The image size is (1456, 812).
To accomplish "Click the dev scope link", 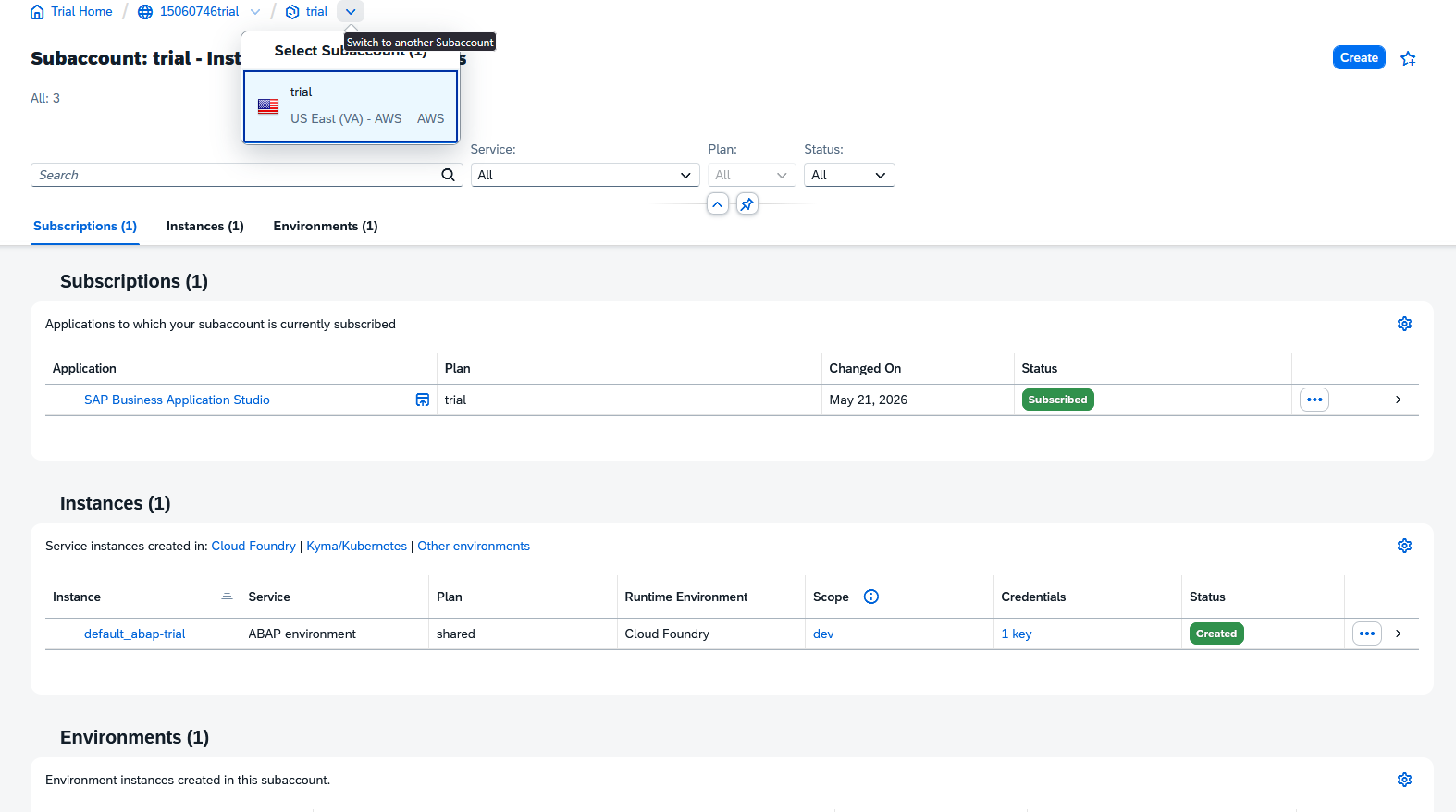I will [x=823, y=634].
